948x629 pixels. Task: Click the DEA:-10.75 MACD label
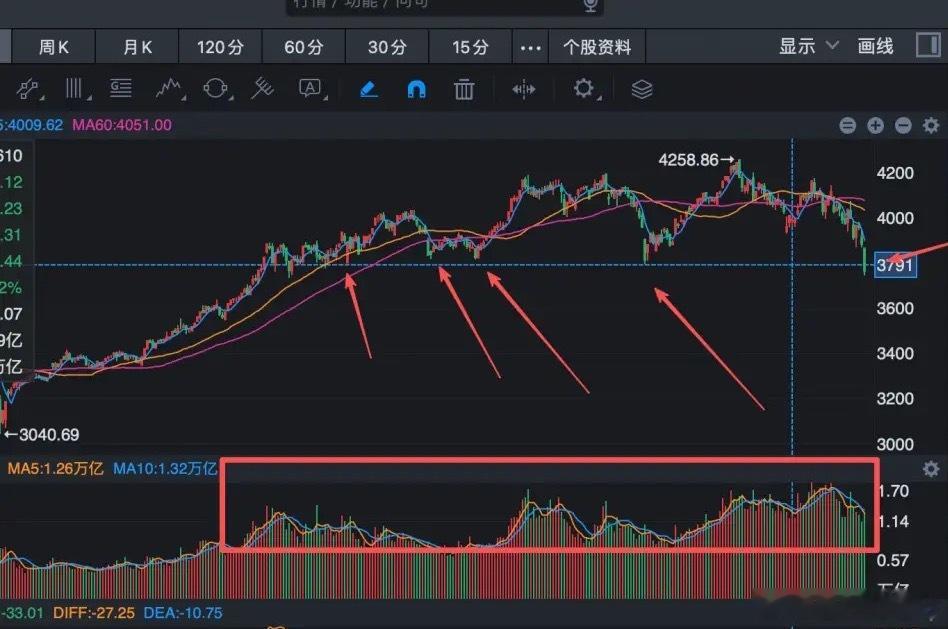point(183,613)
